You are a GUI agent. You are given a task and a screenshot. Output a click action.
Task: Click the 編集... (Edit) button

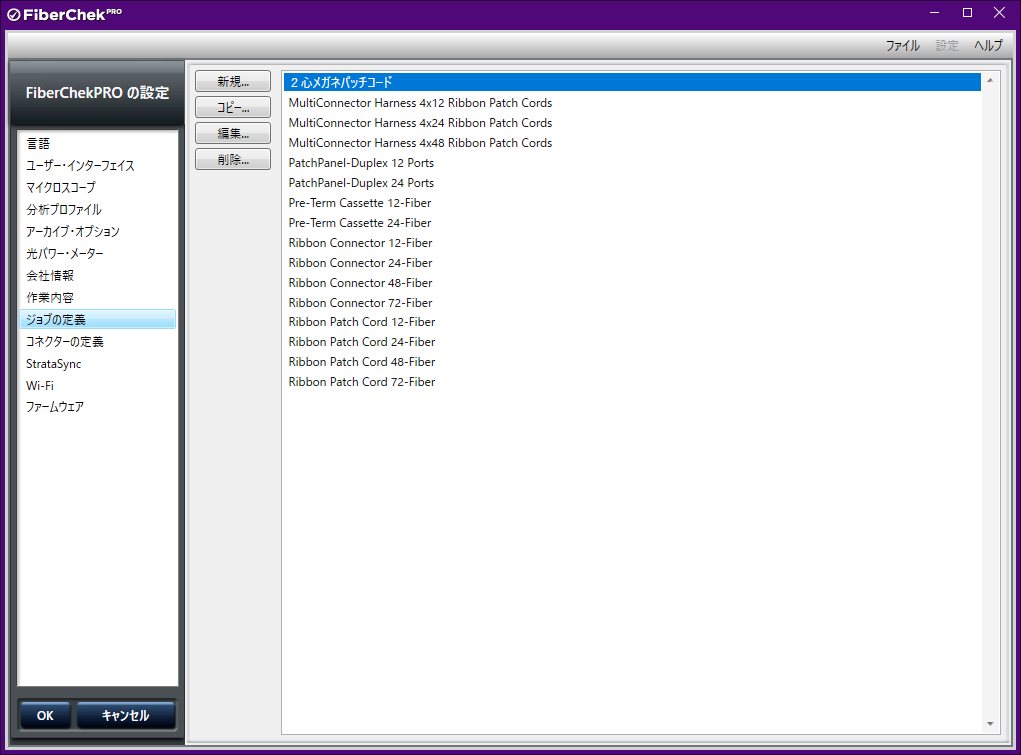coord(232,134)
